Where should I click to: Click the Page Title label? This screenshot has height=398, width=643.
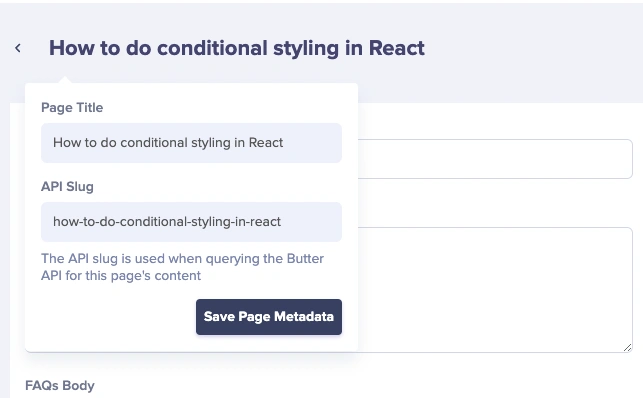pos(72,107)
